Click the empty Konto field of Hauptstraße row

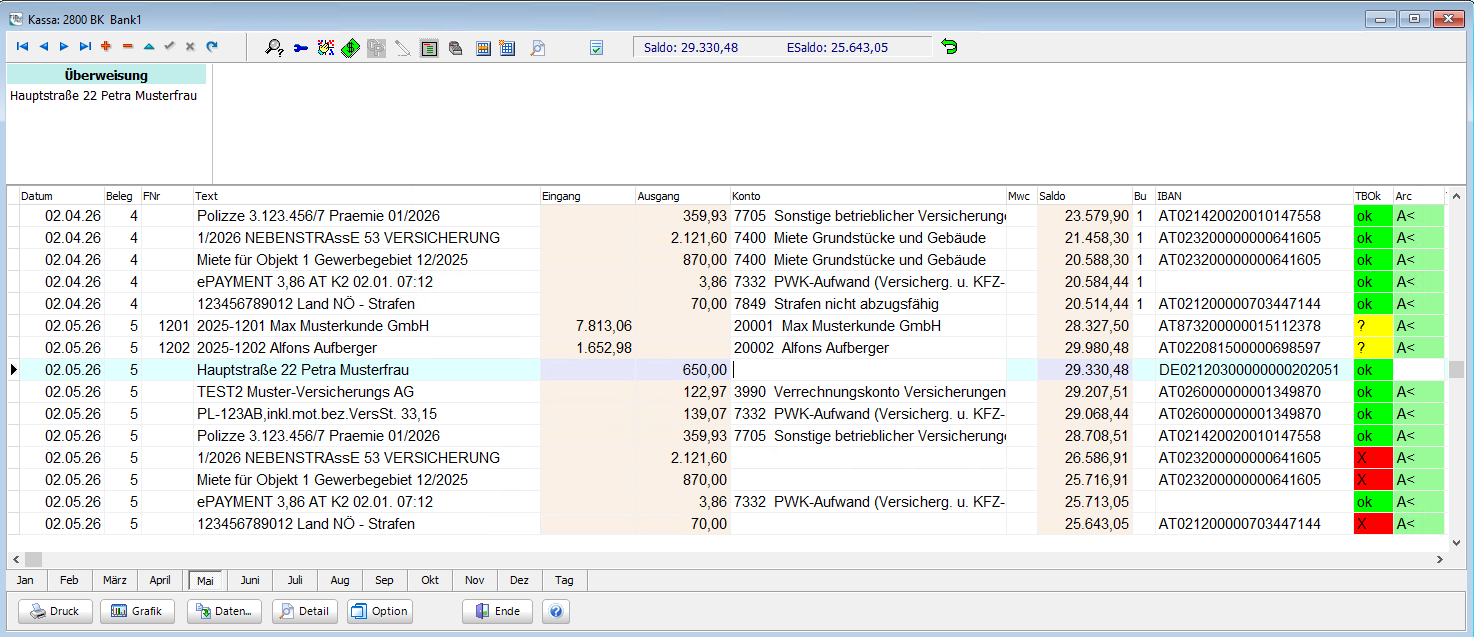[868, 370]
